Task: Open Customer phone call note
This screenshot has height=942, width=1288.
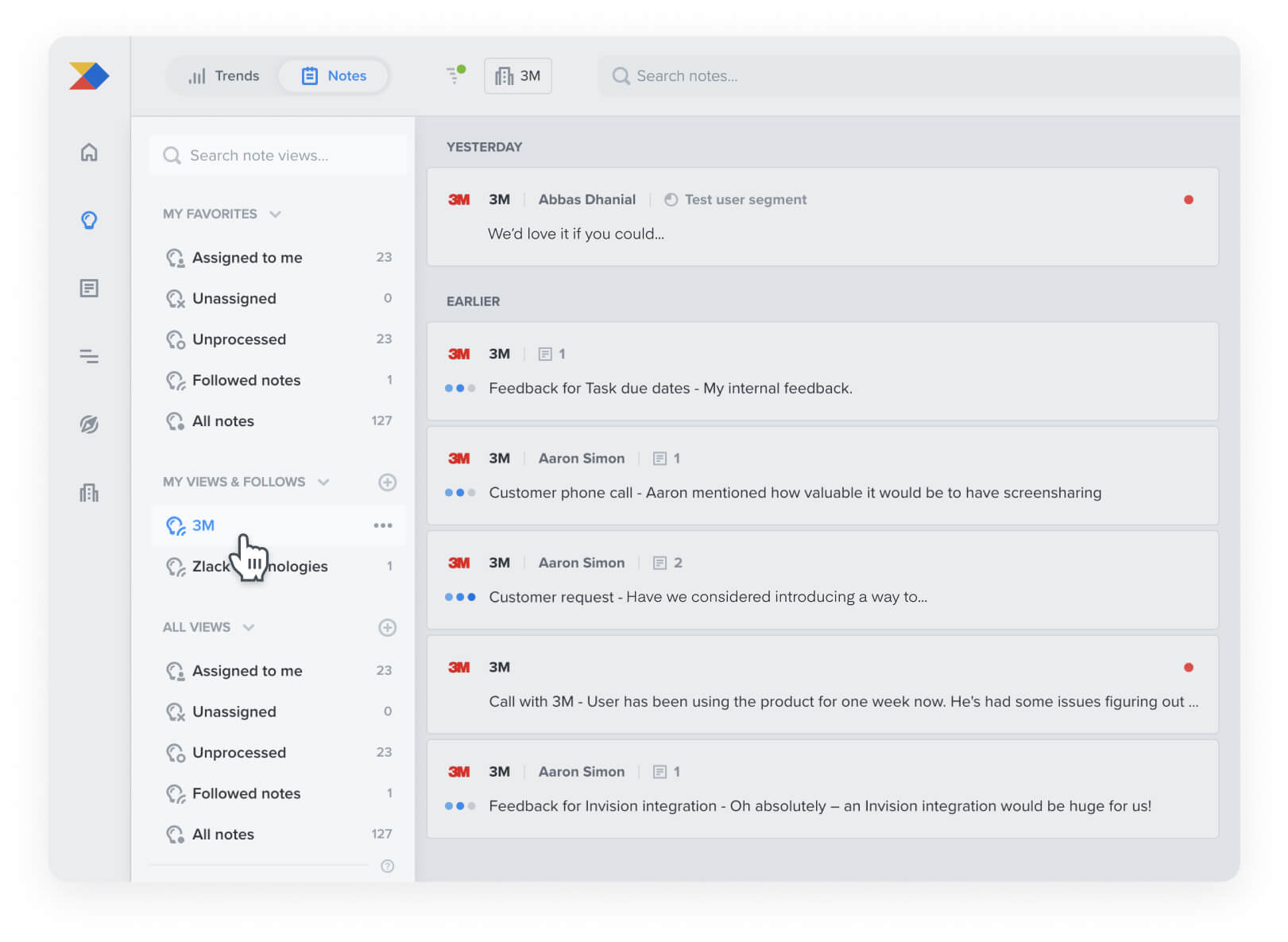Action: tap(822, 475)
